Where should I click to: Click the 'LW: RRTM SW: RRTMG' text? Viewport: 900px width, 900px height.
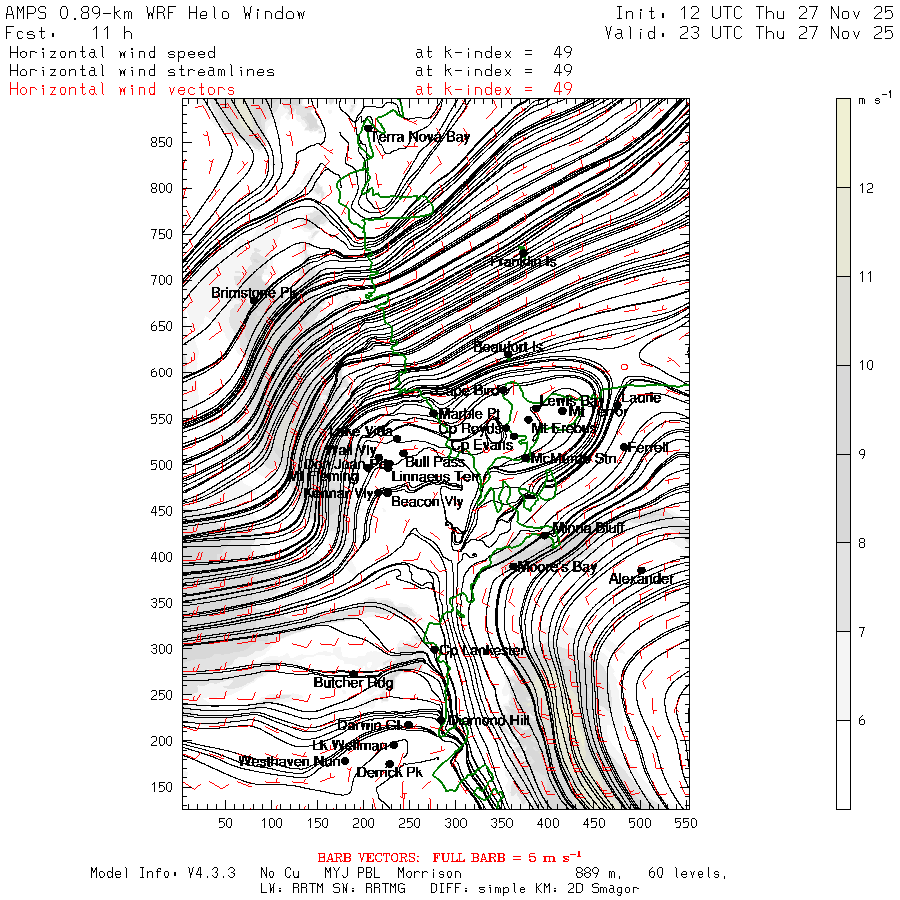333,889
